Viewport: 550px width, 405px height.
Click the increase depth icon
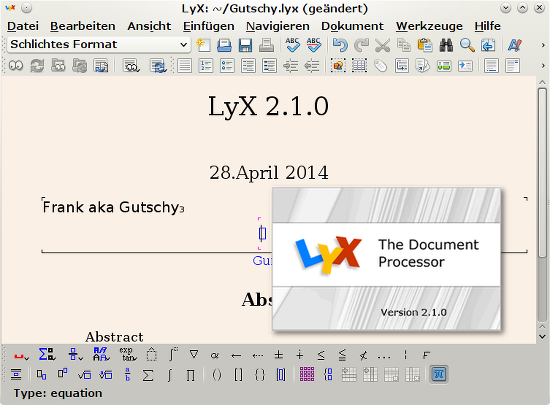click(x=290, y=66)
